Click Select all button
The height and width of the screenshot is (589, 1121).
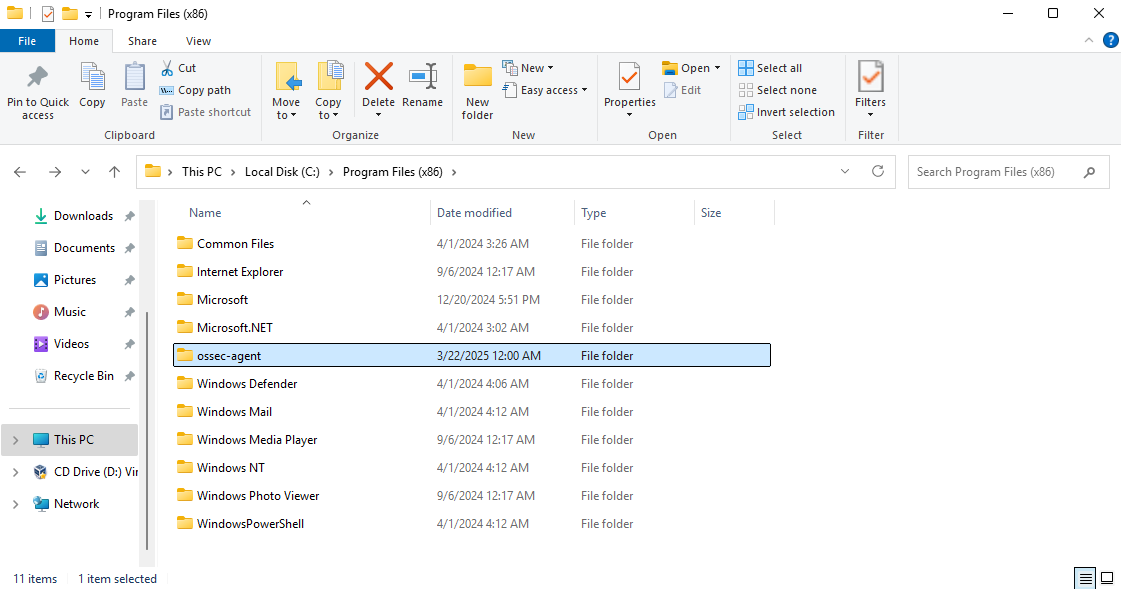tap(771, 68)
